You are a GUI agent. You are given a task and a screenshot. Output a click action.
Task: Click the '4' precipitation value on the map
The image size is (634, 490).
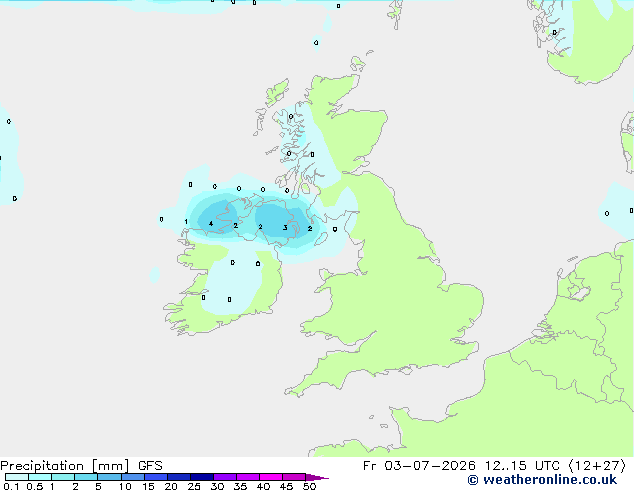click(211, 224)
